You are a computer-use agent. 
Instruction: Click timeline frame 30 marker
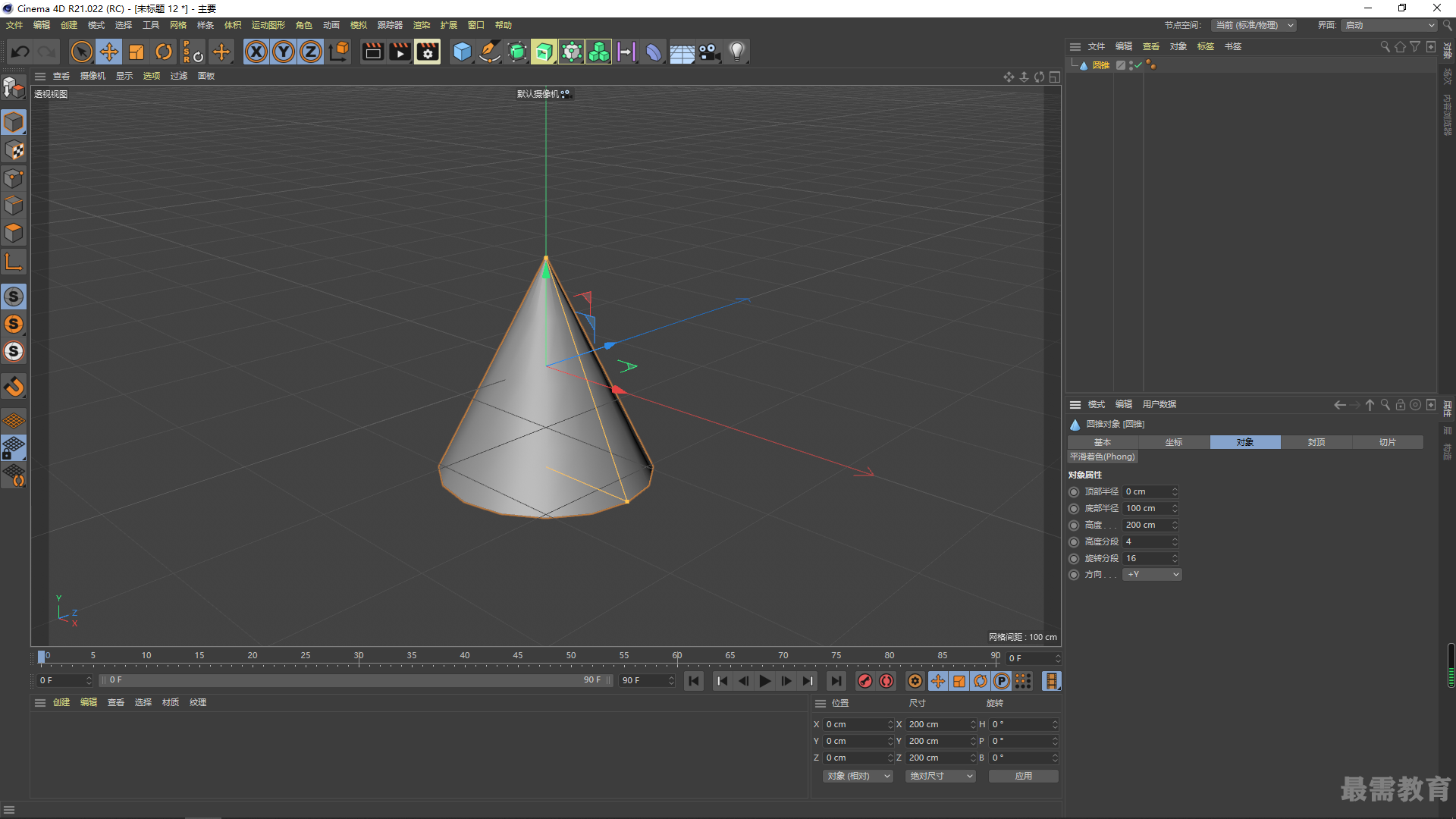[359, 656]
